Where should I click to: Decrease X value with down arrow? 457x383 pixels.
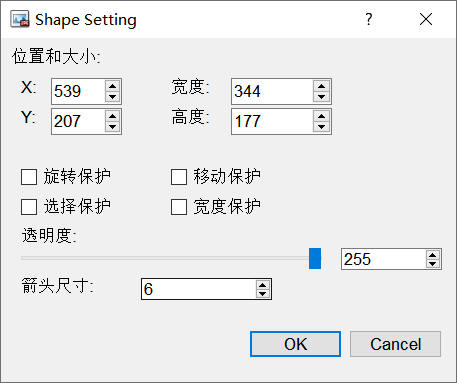112,97
